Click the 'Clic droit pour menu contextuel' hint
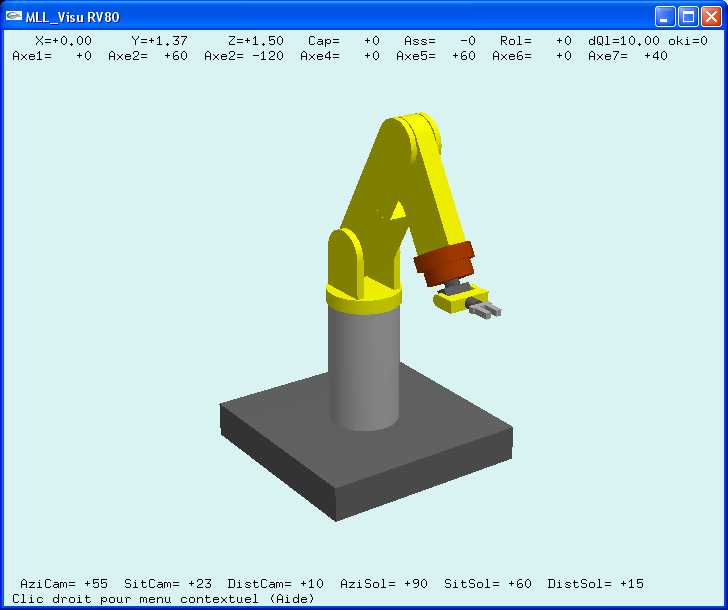The height and width of the screenshot is (610, 728). tap(163, 598)
